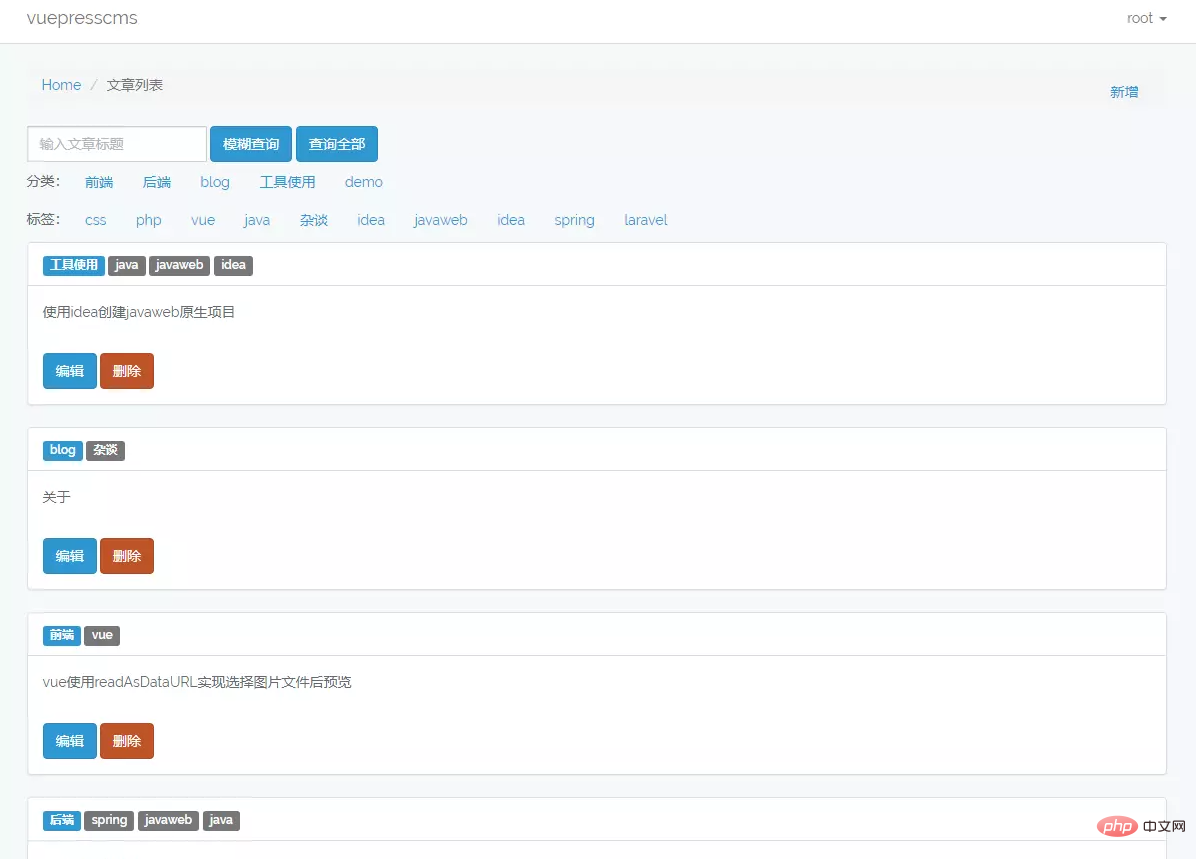Click the 杂谈 badge on second card
The width and height of the screenshot is (1196, 859).
[105, 450]
